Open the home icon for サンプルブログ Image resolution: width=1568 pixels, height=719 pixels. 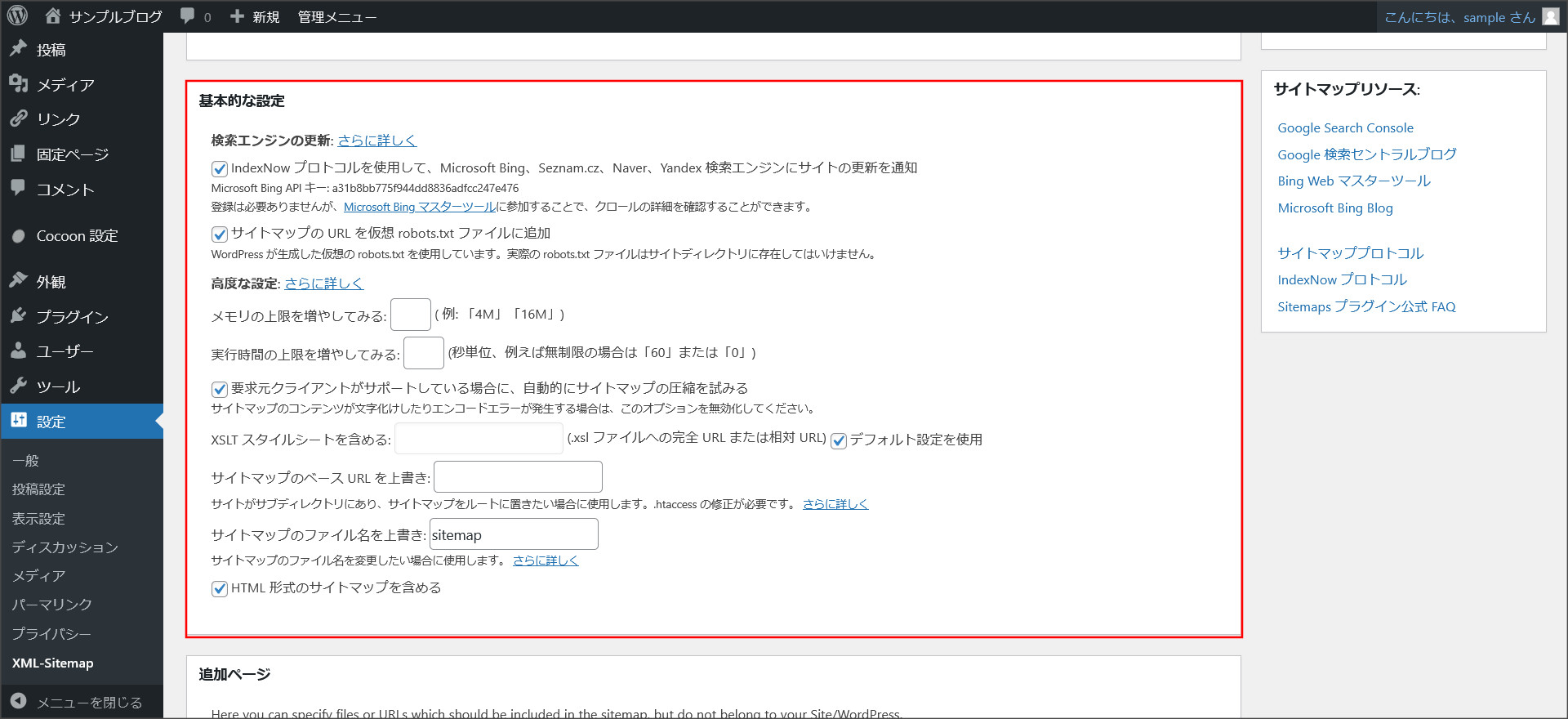(x=53, y=16)
